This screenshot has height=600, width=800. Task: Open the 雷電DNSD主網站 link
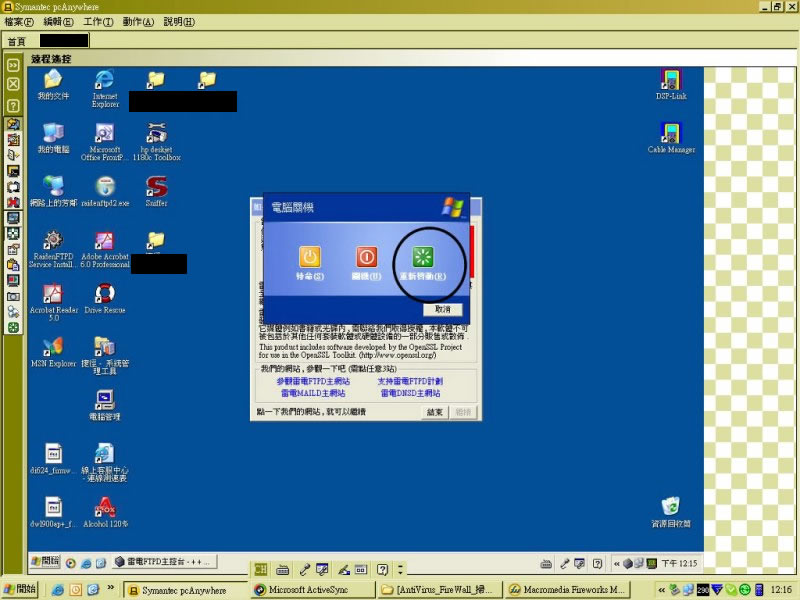(x=410, y=393)
